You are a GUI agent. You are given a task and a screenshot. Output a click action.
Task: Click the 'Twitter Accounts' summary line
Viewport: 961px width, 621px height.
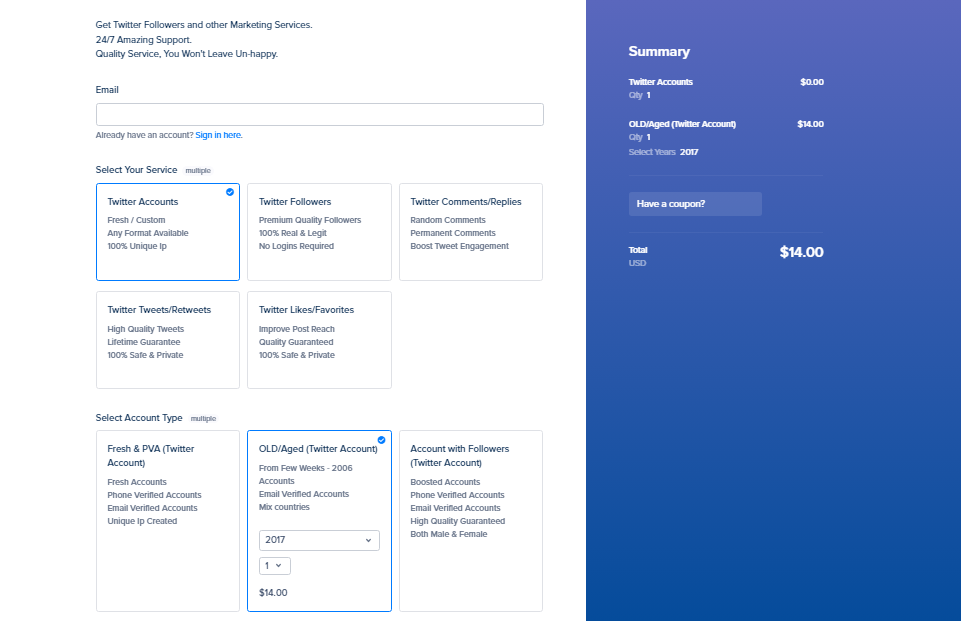(661, 82)
